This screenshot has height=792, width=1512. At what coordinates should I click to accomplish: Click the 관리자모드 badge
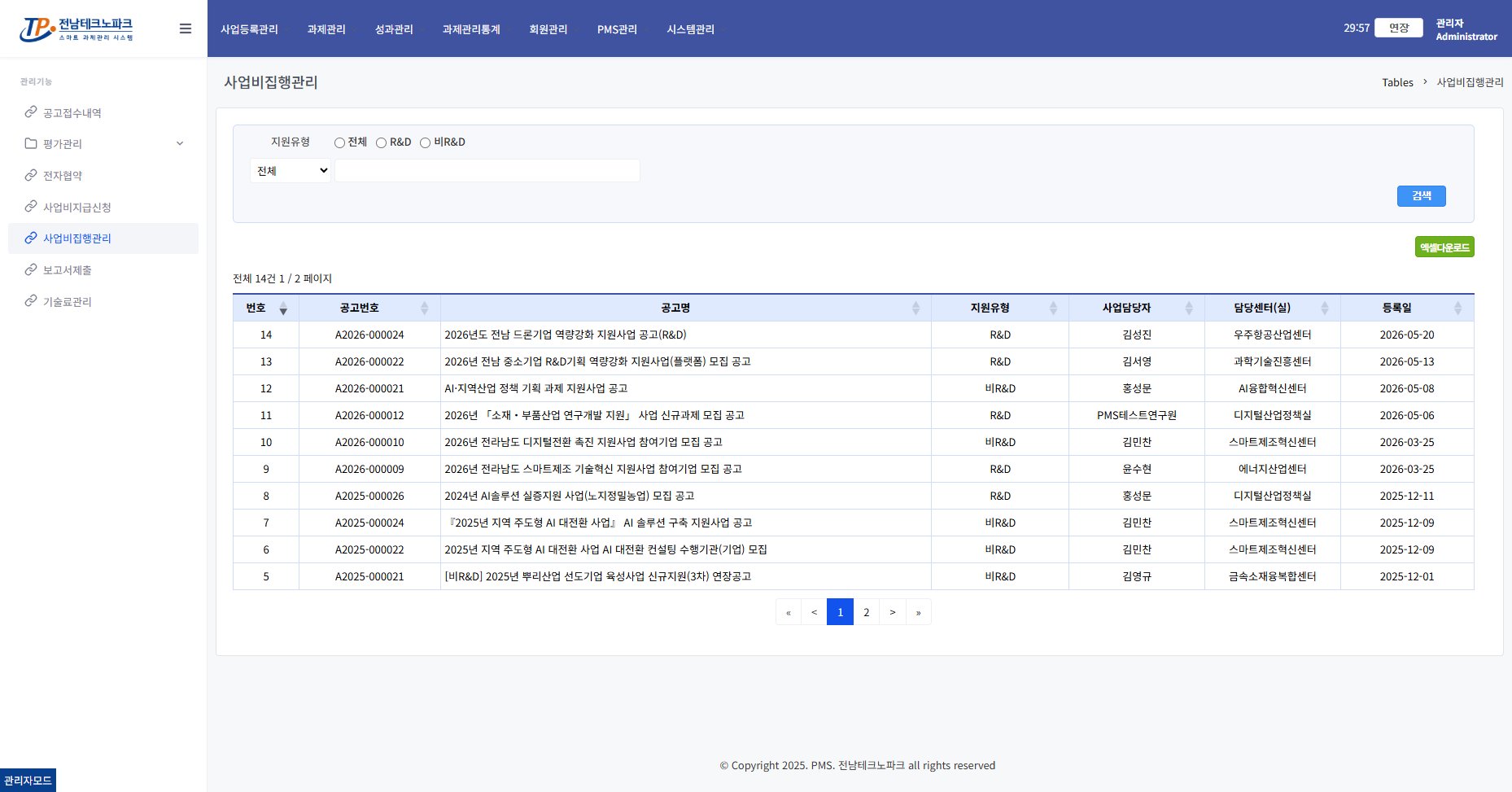point(28,780)
